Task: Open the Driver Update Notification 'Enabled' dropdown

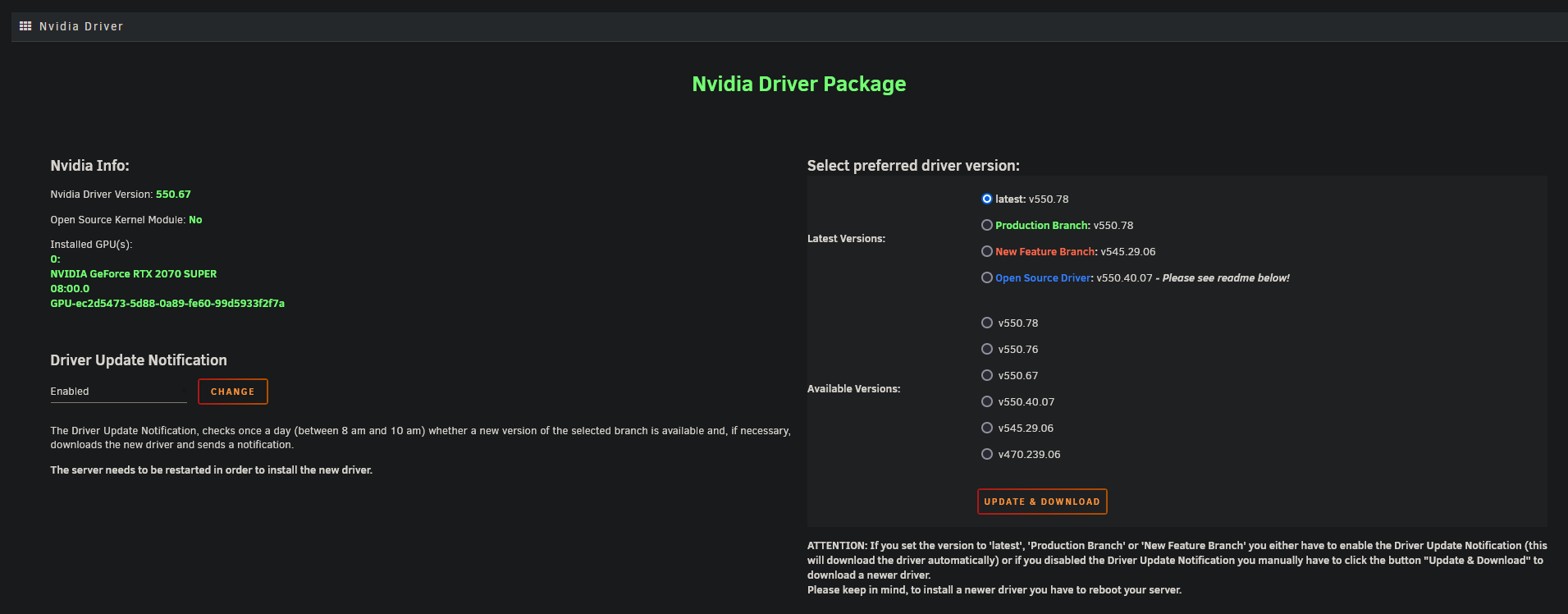Action: click(118, 392)
